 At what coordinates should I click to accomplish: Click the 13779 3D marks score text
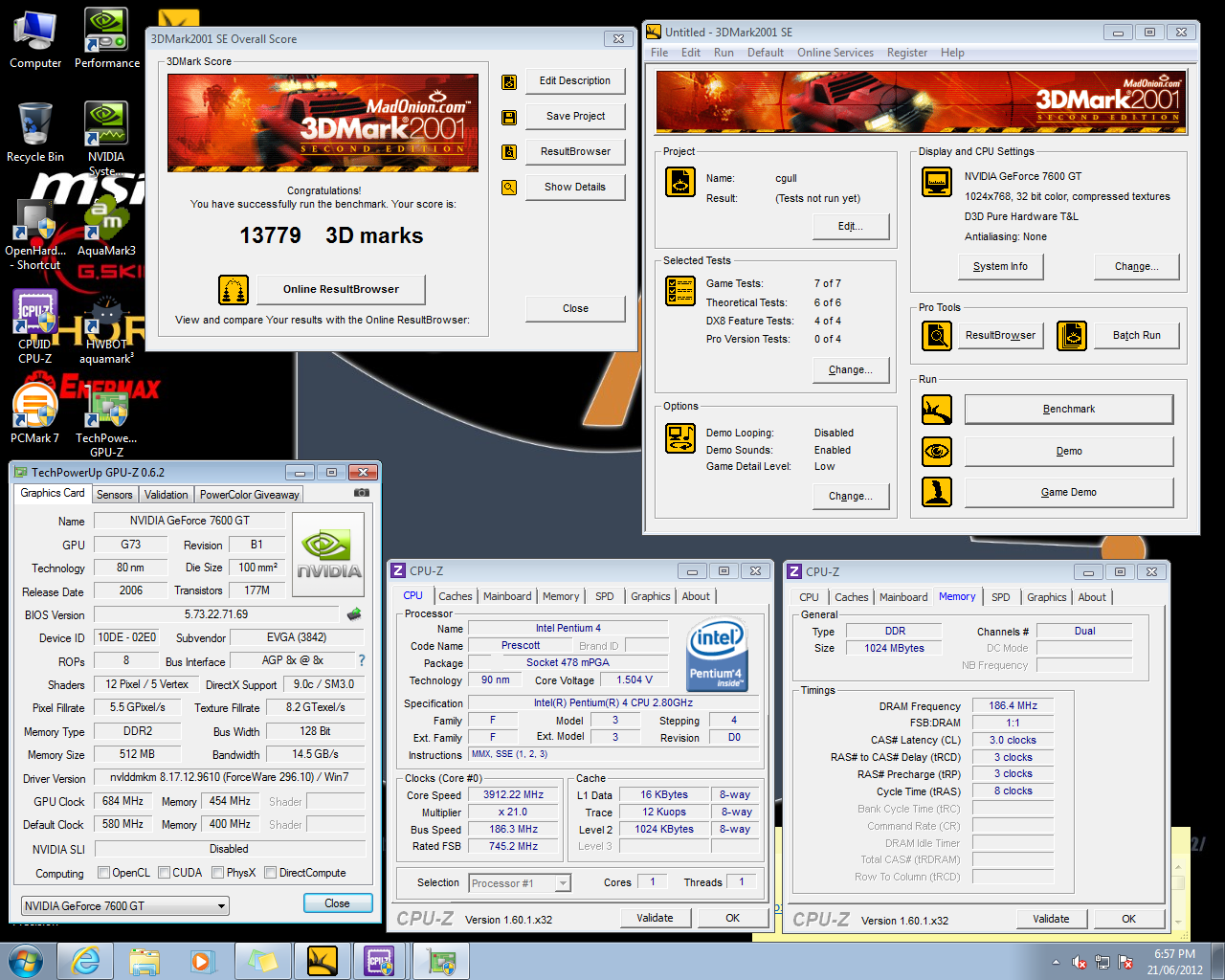click(331, 235)
